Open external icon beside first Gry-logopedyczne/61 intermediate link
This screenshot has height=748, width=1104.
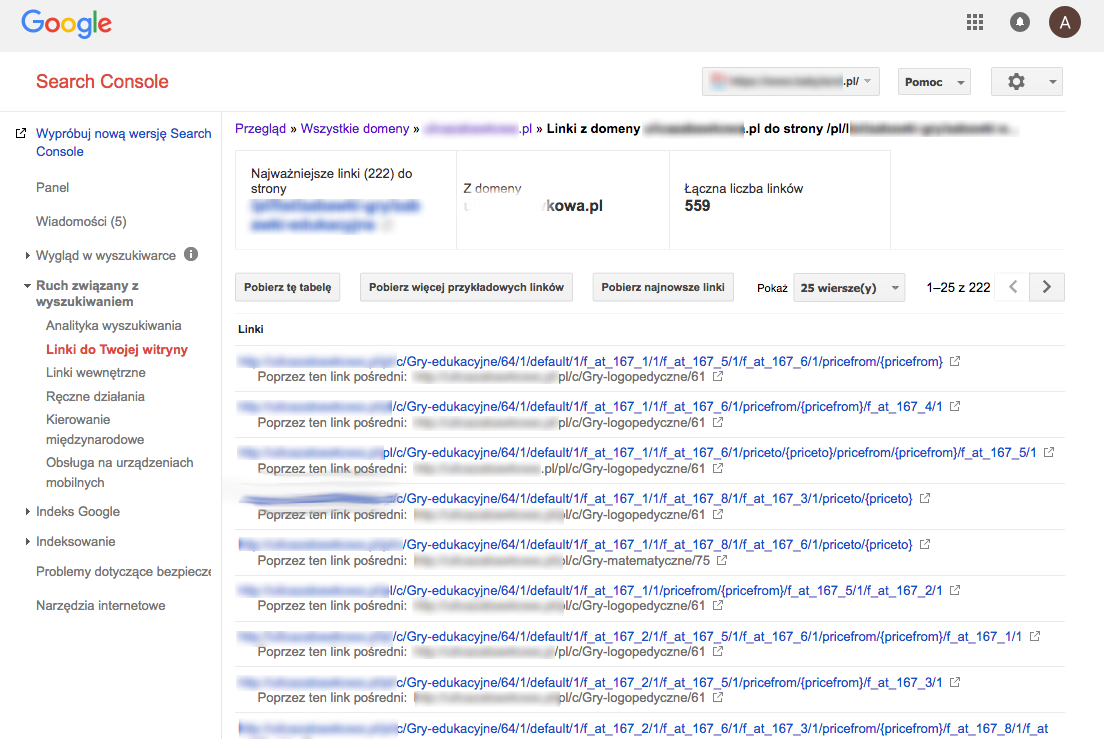(x=717, y=376)
